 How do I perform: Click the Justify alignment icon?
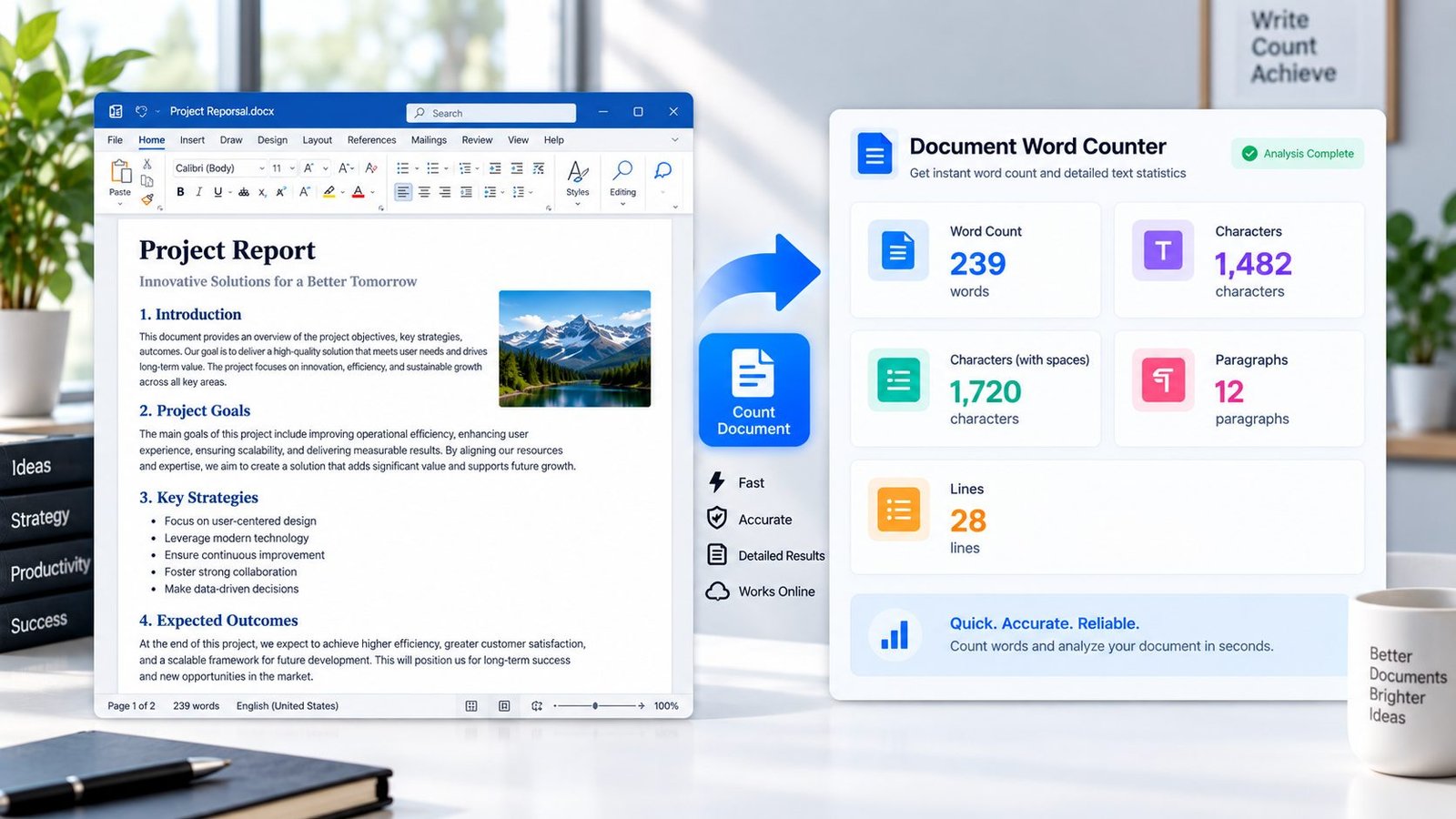(467, 192)
